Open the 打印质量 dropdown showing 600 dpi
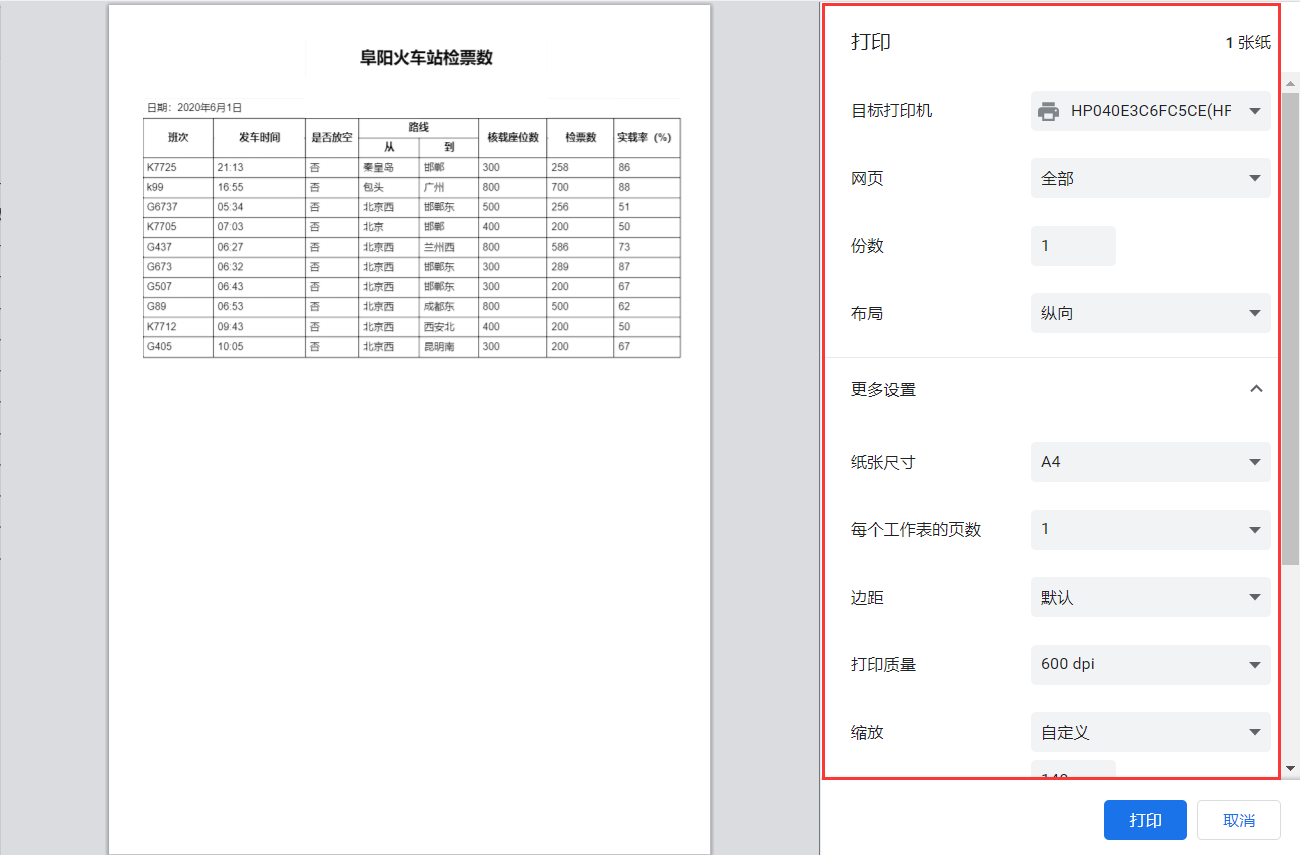The image size is (1300, 855). click(1151, 664)
